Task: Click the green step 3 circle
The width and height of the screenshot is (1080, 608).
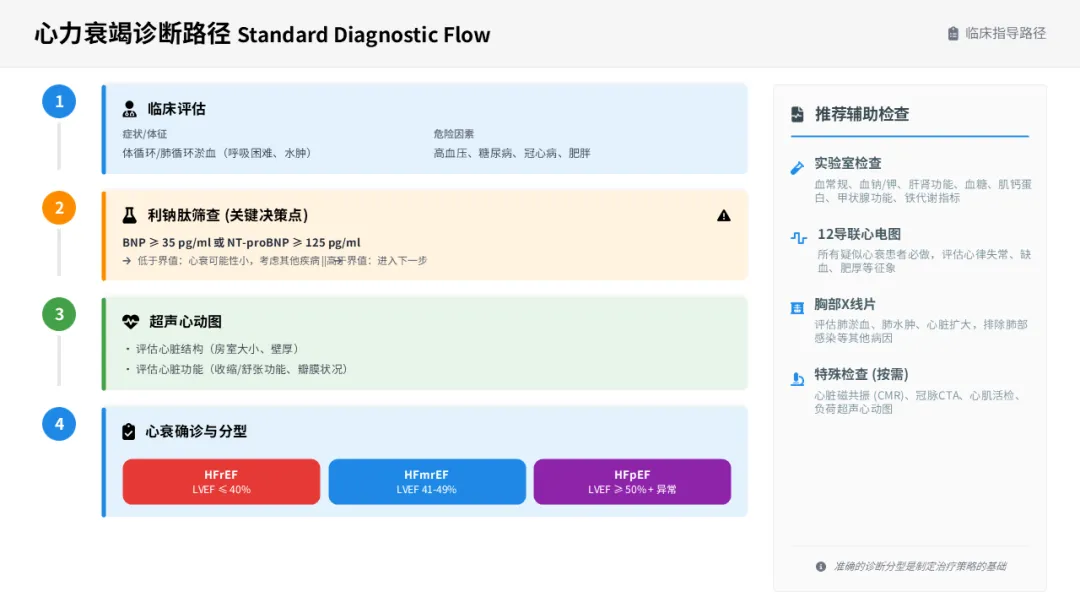Action: tap(59, 314)
